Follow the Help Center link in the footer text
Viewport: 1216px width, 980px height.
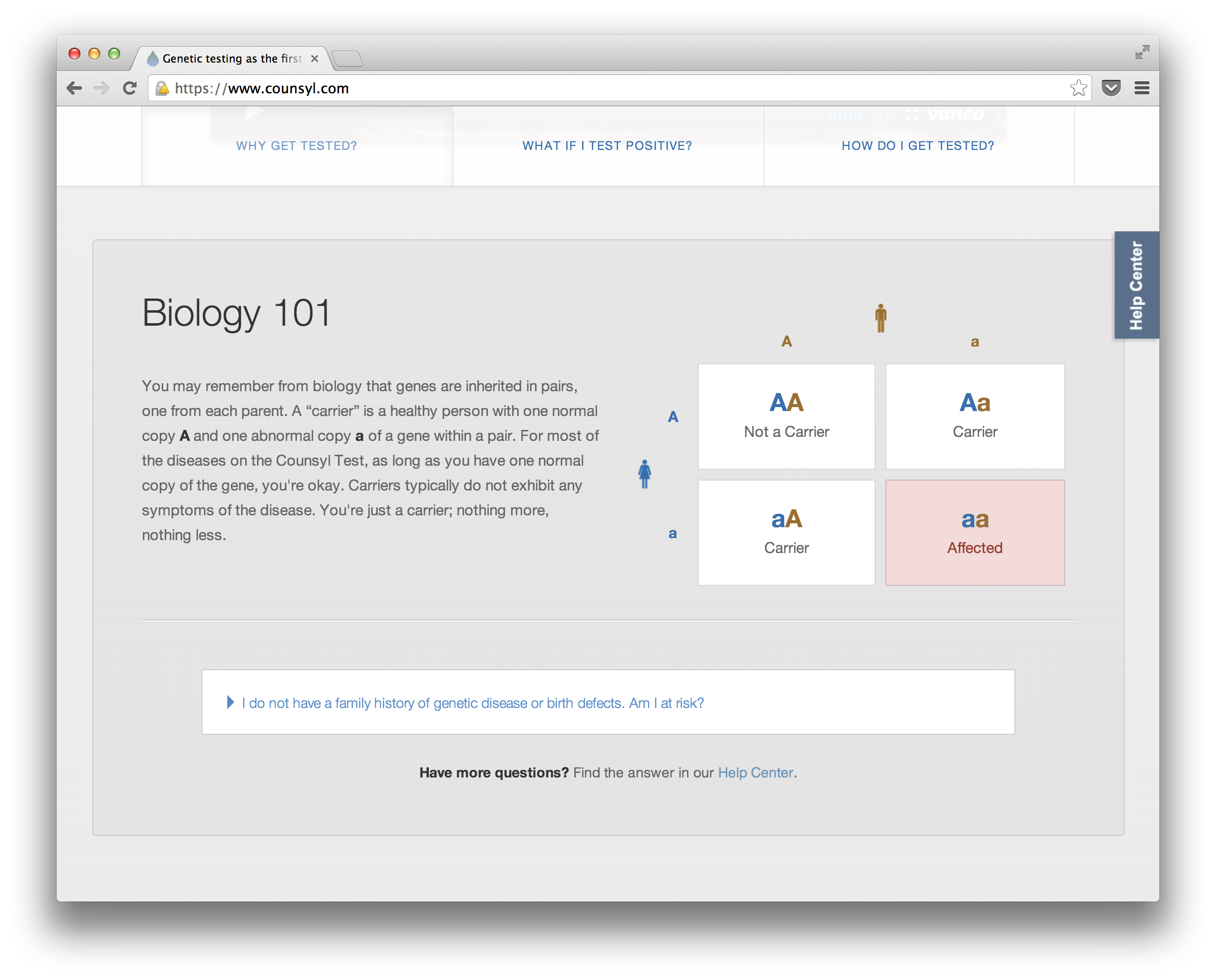click(755, 772)
